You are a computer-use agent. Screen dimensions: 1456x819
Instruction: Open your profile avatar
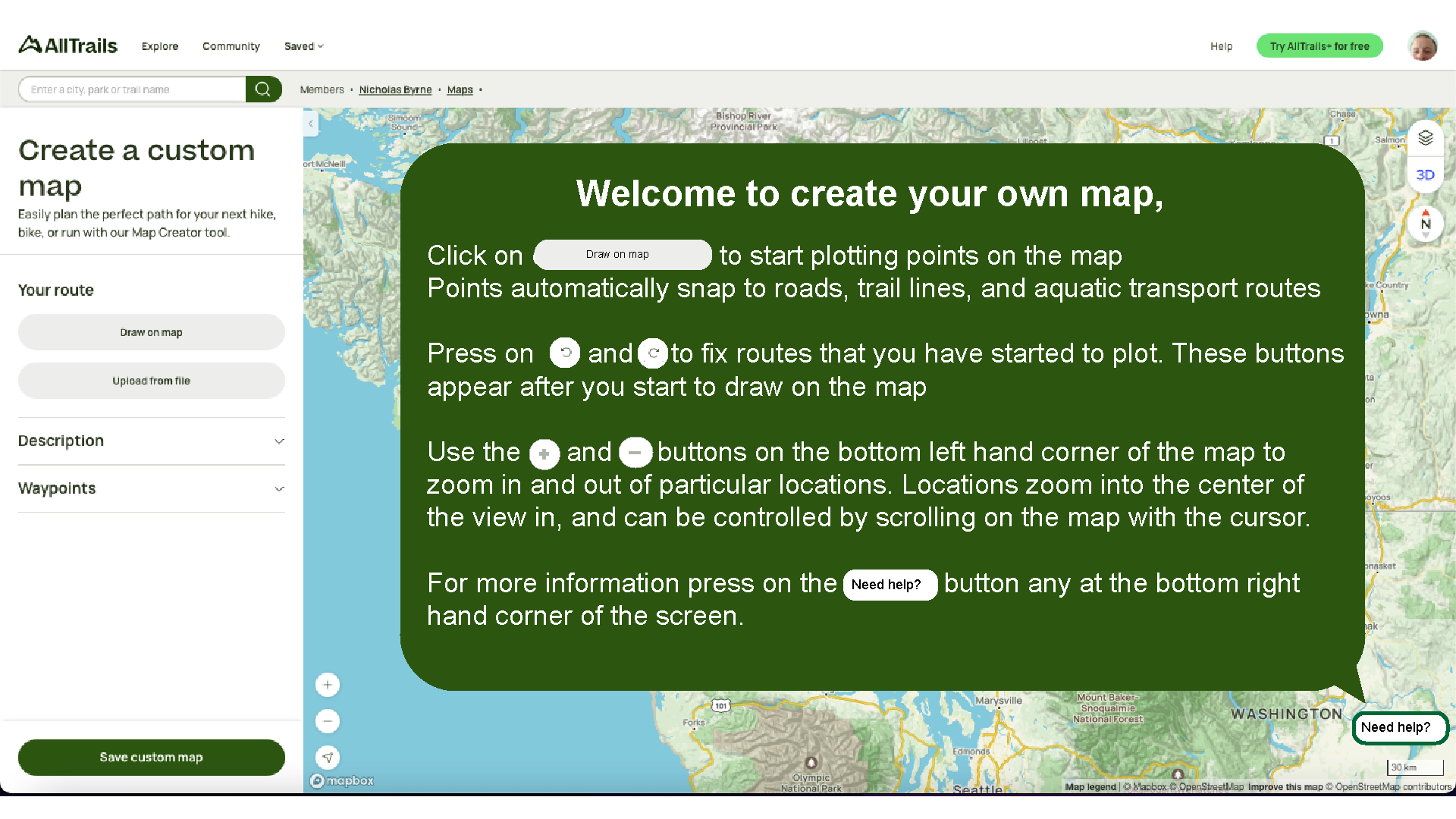click(x=1423, y=45)
